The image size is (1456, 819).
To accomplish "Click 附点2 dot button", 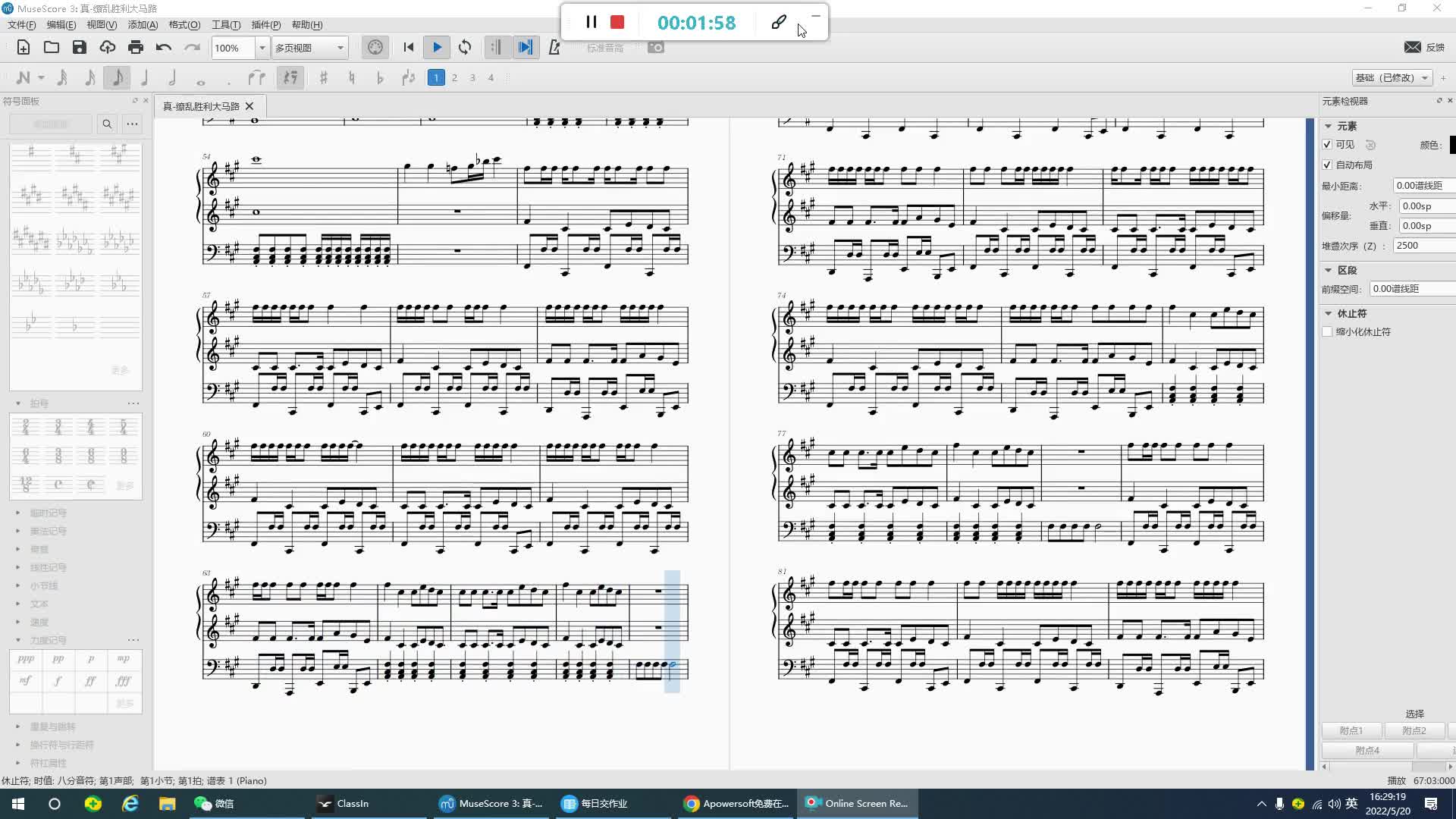I will click(1414, 730).
